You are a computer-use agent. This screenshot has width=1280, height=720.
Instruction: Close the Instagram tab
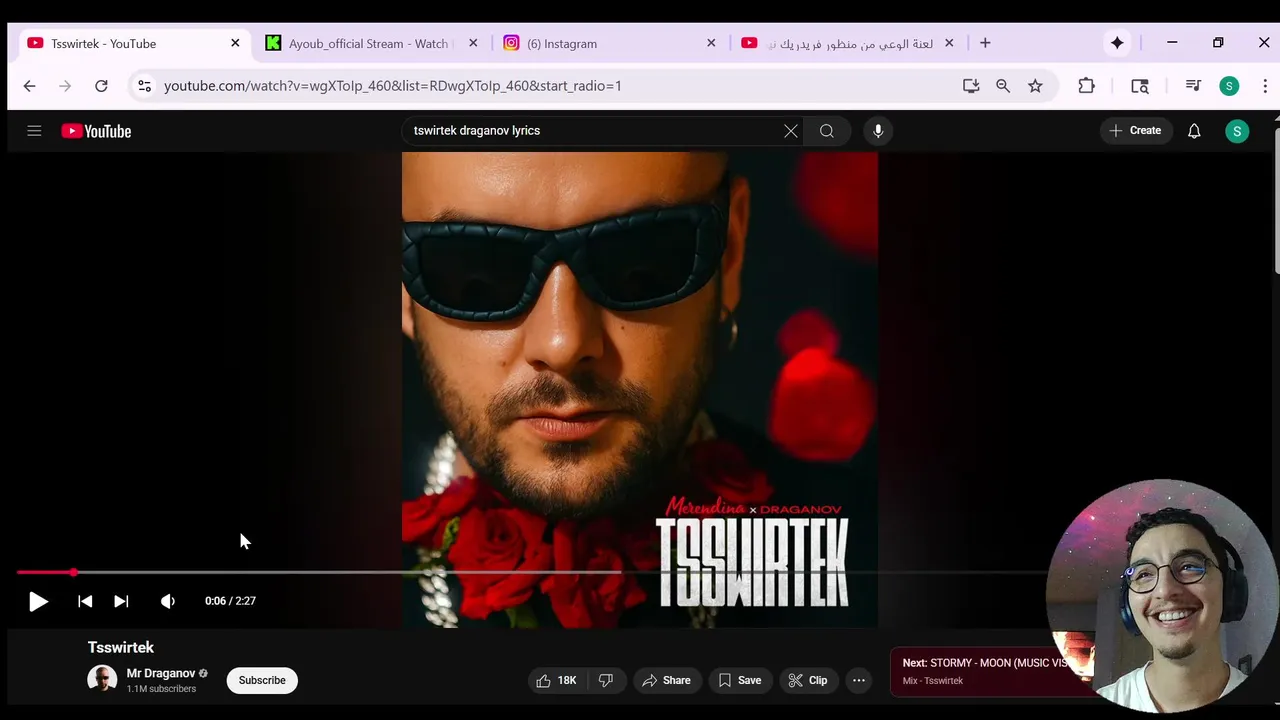[711, 43]
